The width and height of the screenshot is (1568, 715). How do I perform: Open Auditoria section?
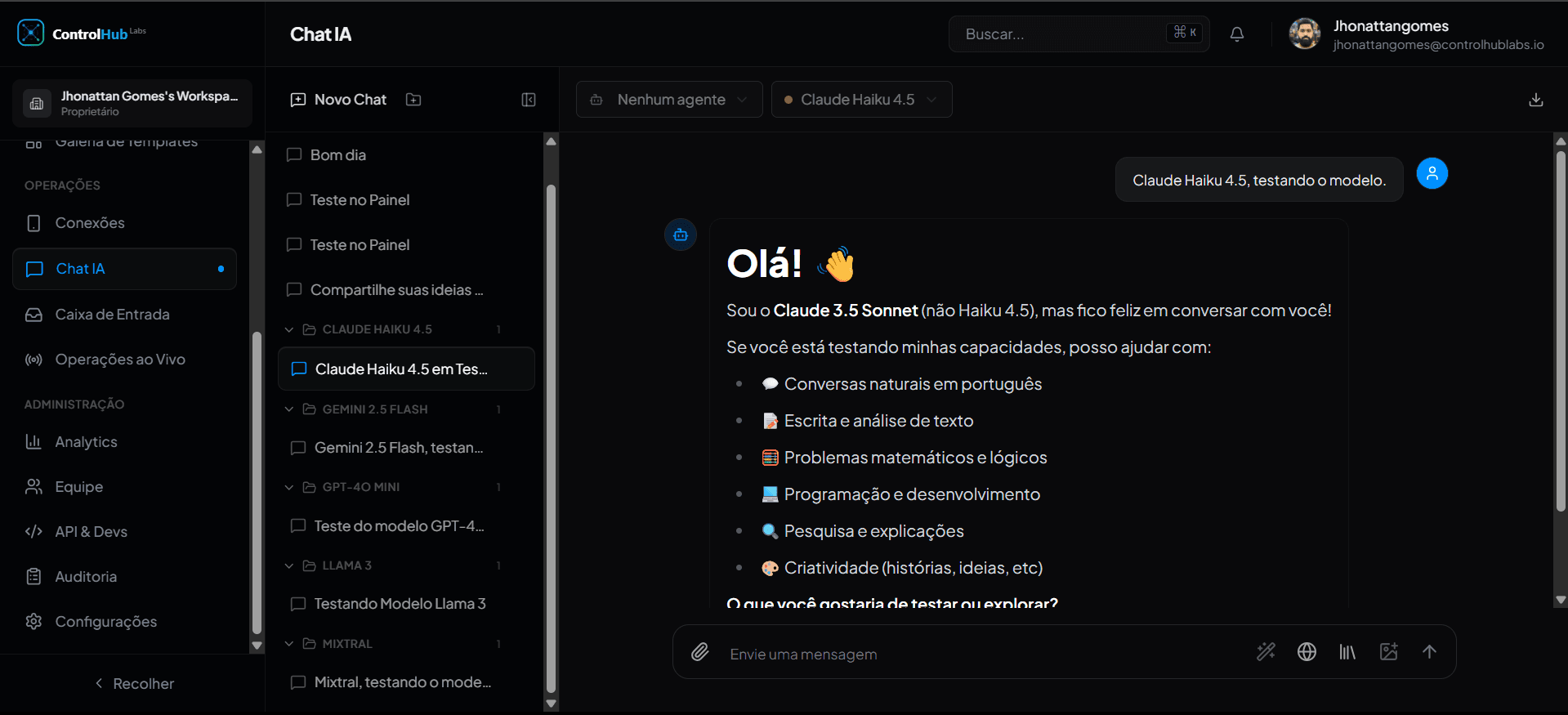click(124, 577)
